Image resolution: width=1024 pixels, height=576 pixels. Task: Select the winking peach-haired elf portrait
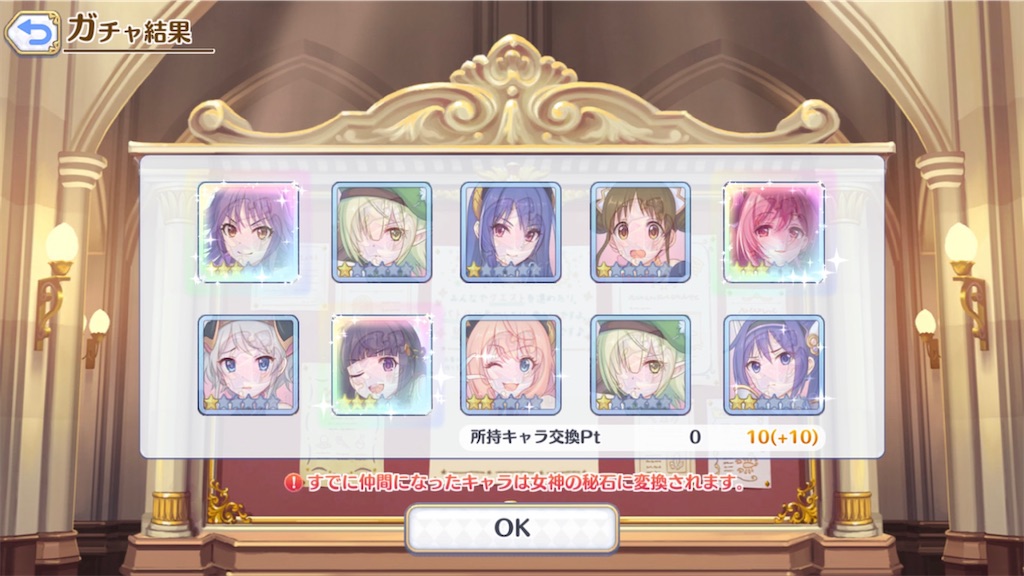point(511,365)
